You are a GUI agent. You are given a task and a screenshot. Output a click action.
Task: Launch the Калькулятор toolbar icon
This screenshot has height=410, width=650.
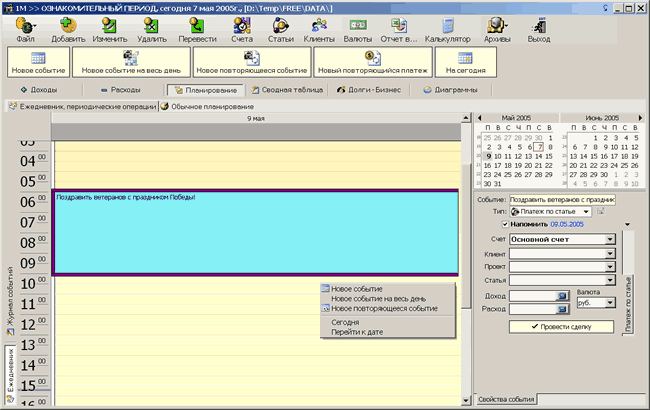click(x=447, y=29)
